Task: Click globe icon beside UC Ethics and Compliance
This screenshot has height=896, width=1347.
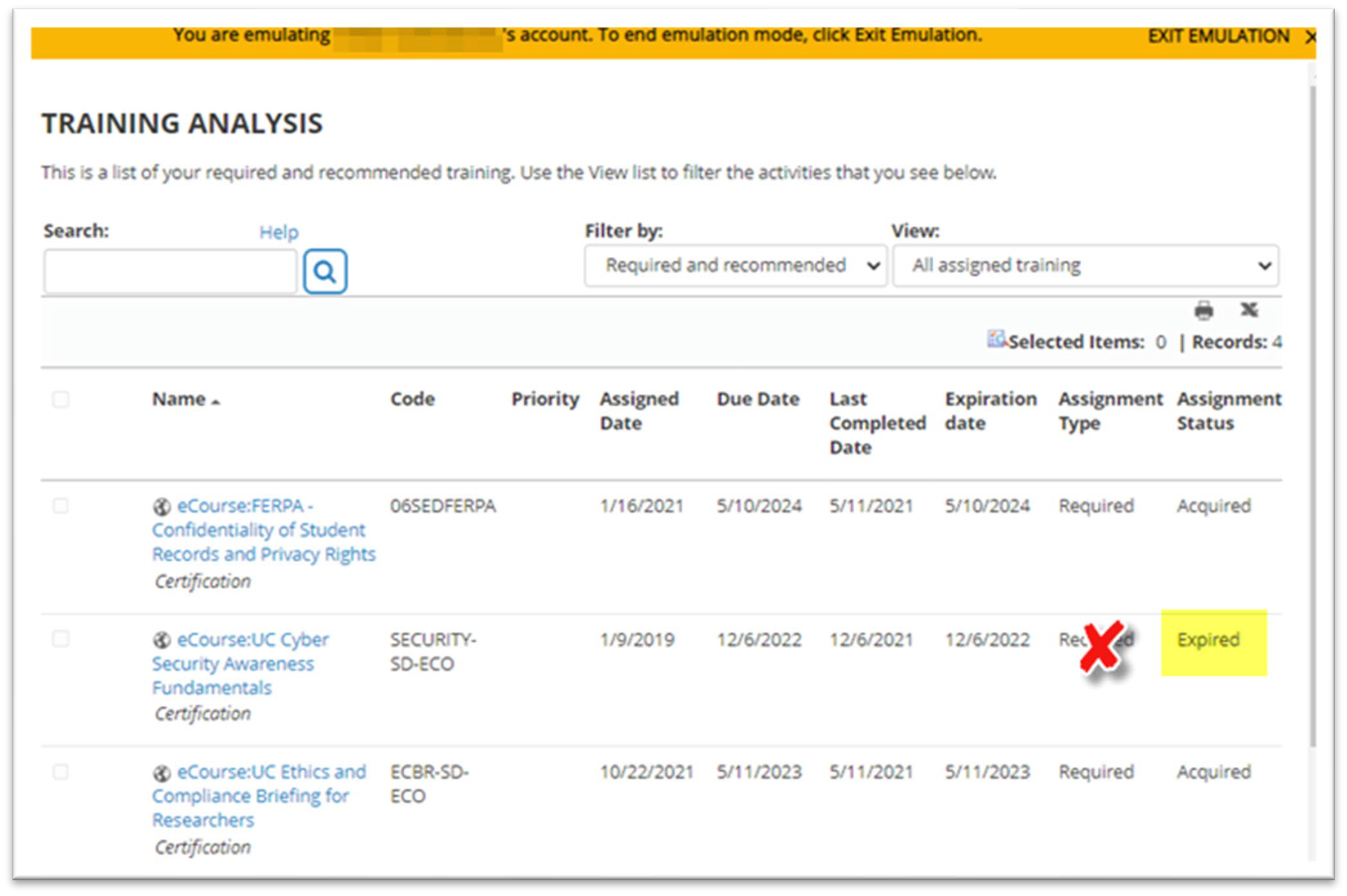Action: [162, 773]
